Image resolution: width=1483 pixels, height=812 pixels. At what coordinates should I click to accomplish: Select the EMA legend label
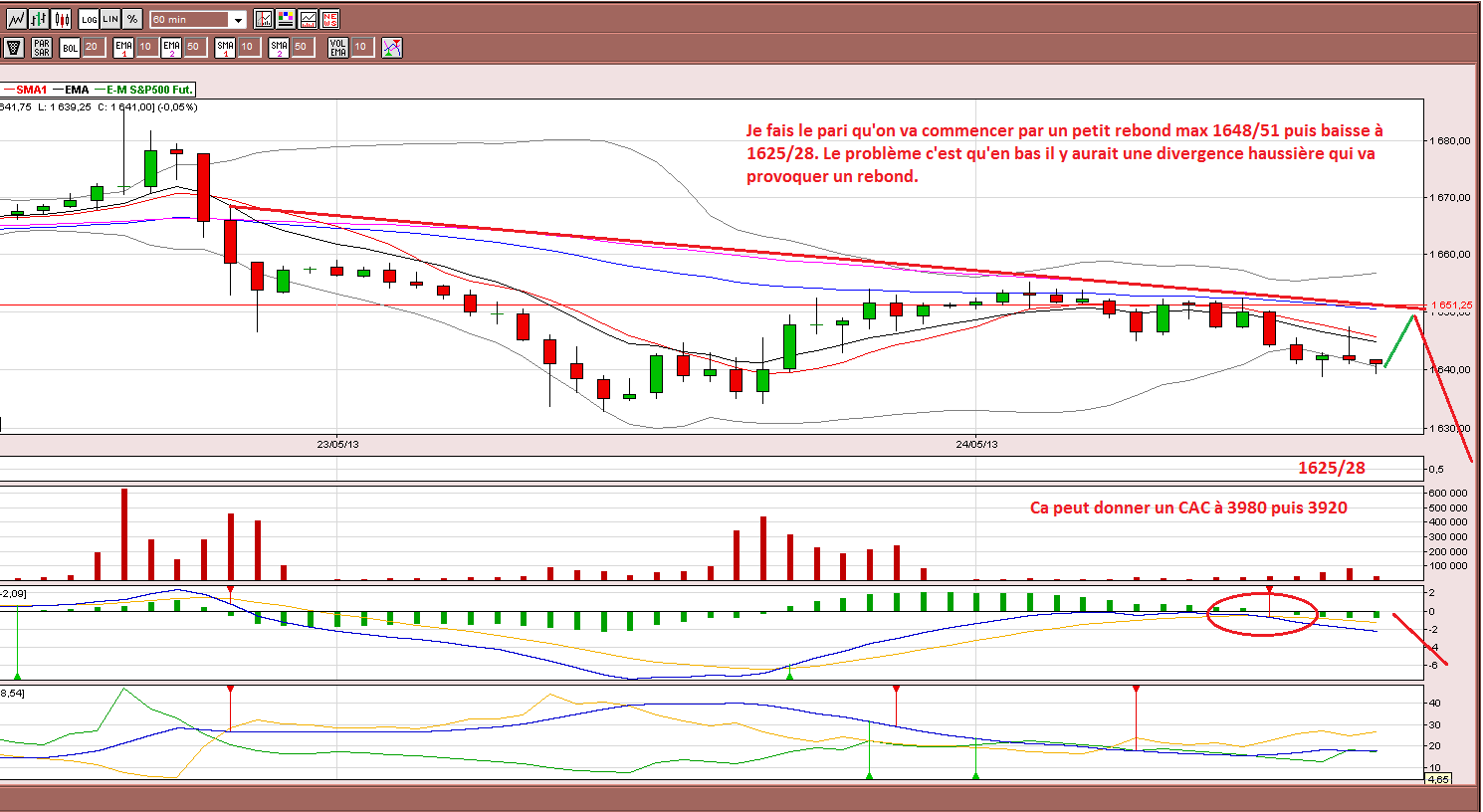click(x=77, y=90)
